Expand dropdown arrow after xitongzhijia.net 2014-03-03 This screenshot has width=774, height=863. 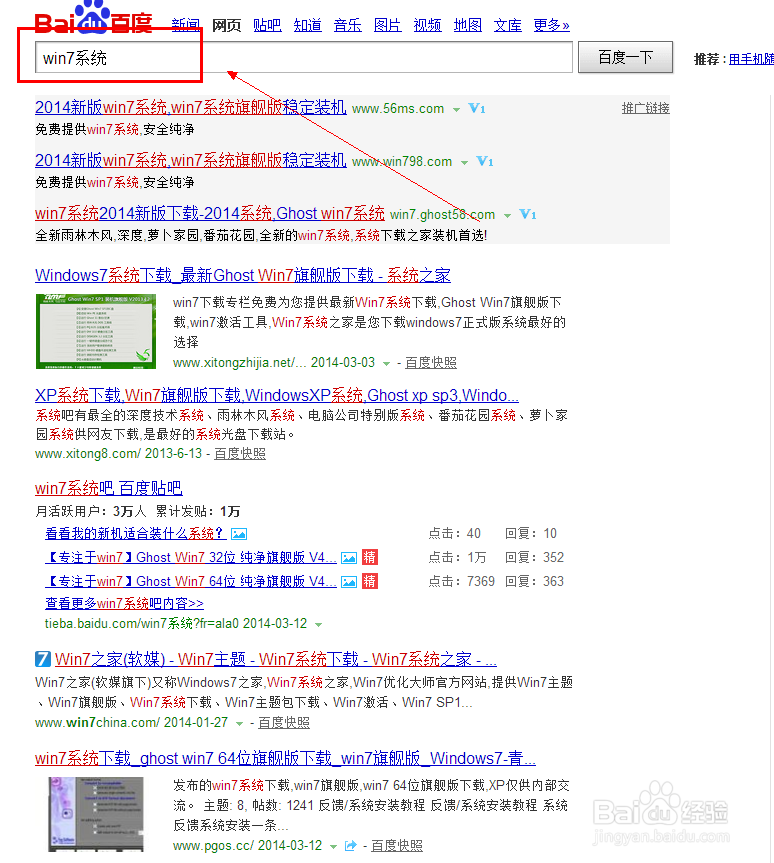pyautogui.click(x=386, y=364)
